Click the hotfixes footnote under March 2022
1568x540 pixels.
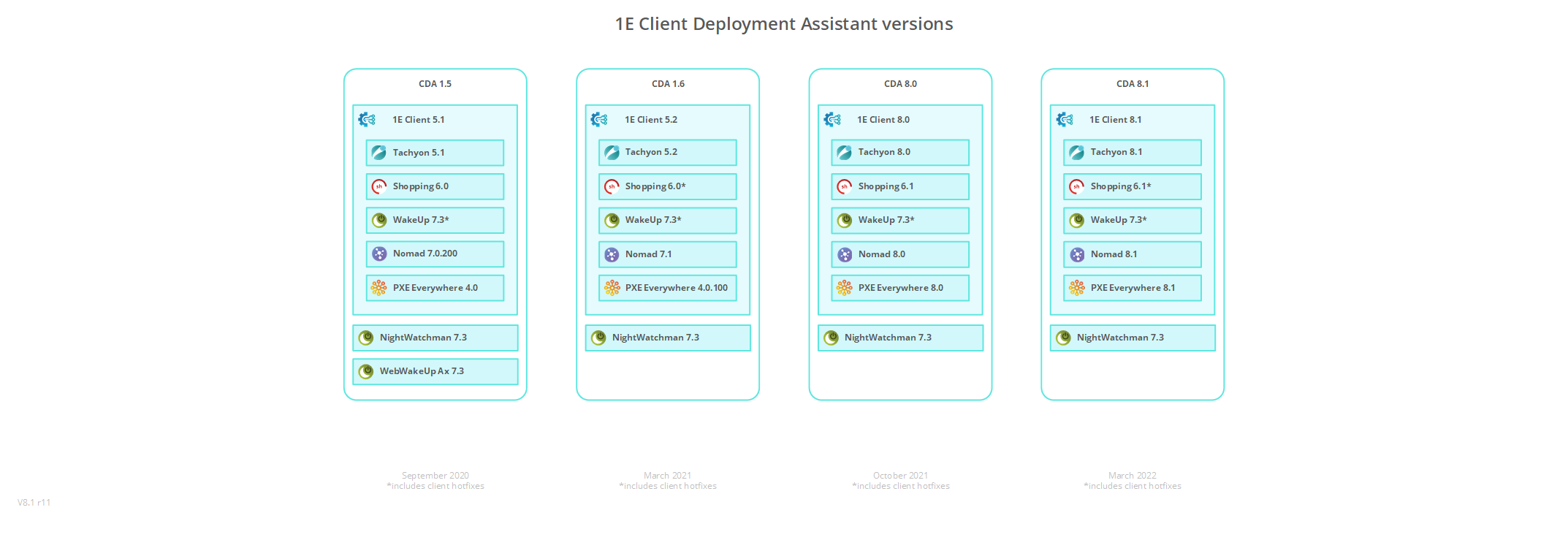tap(1133, 486)
